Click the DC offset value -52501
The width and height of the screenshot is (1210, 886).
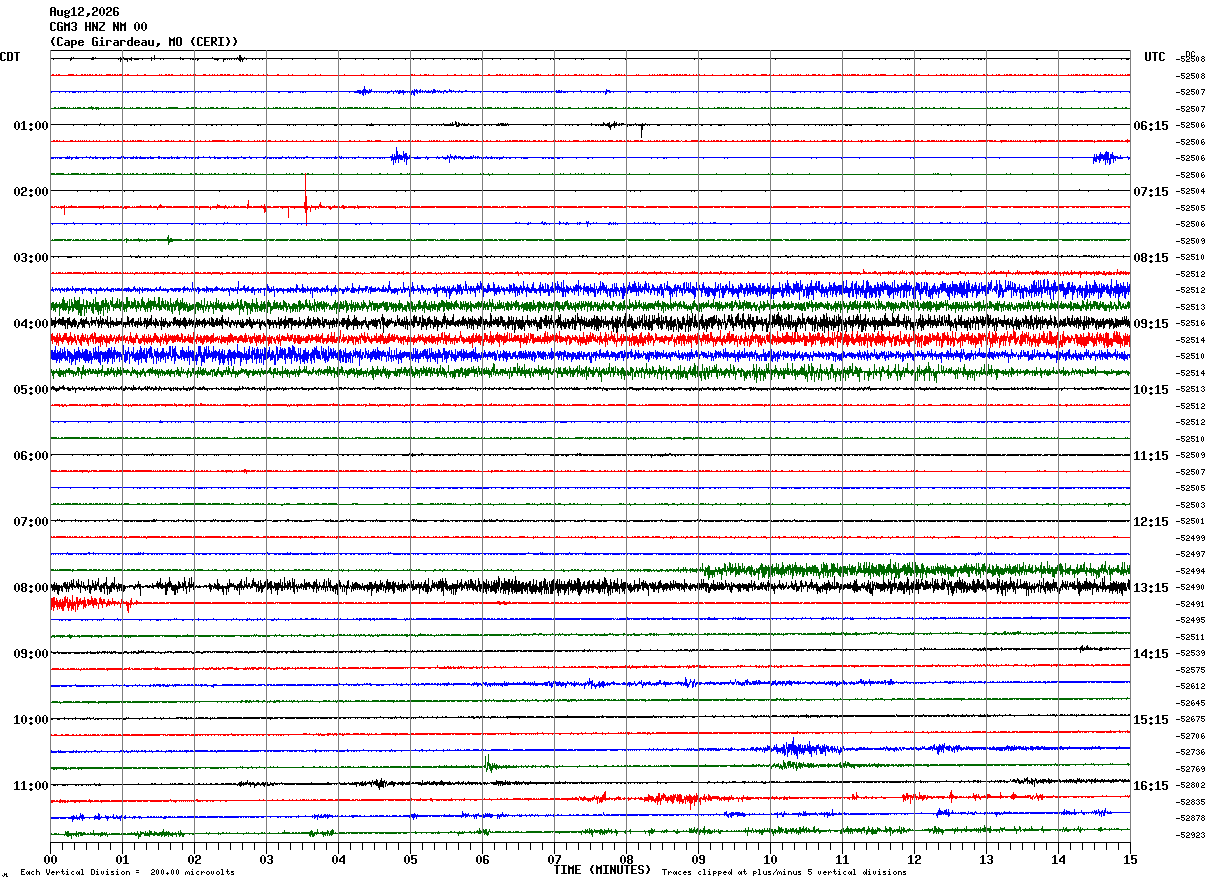(1191, 521)
